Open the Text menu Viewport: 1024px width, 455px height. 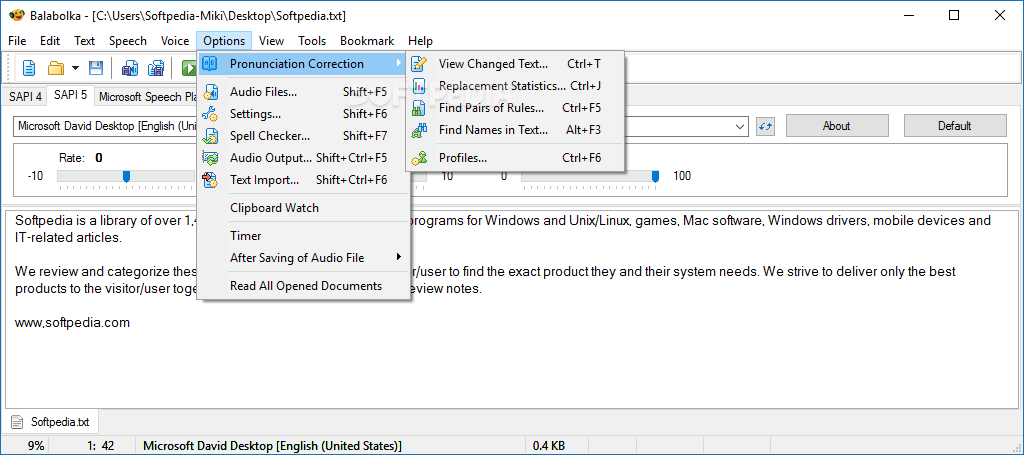click(x=84, y=40)
